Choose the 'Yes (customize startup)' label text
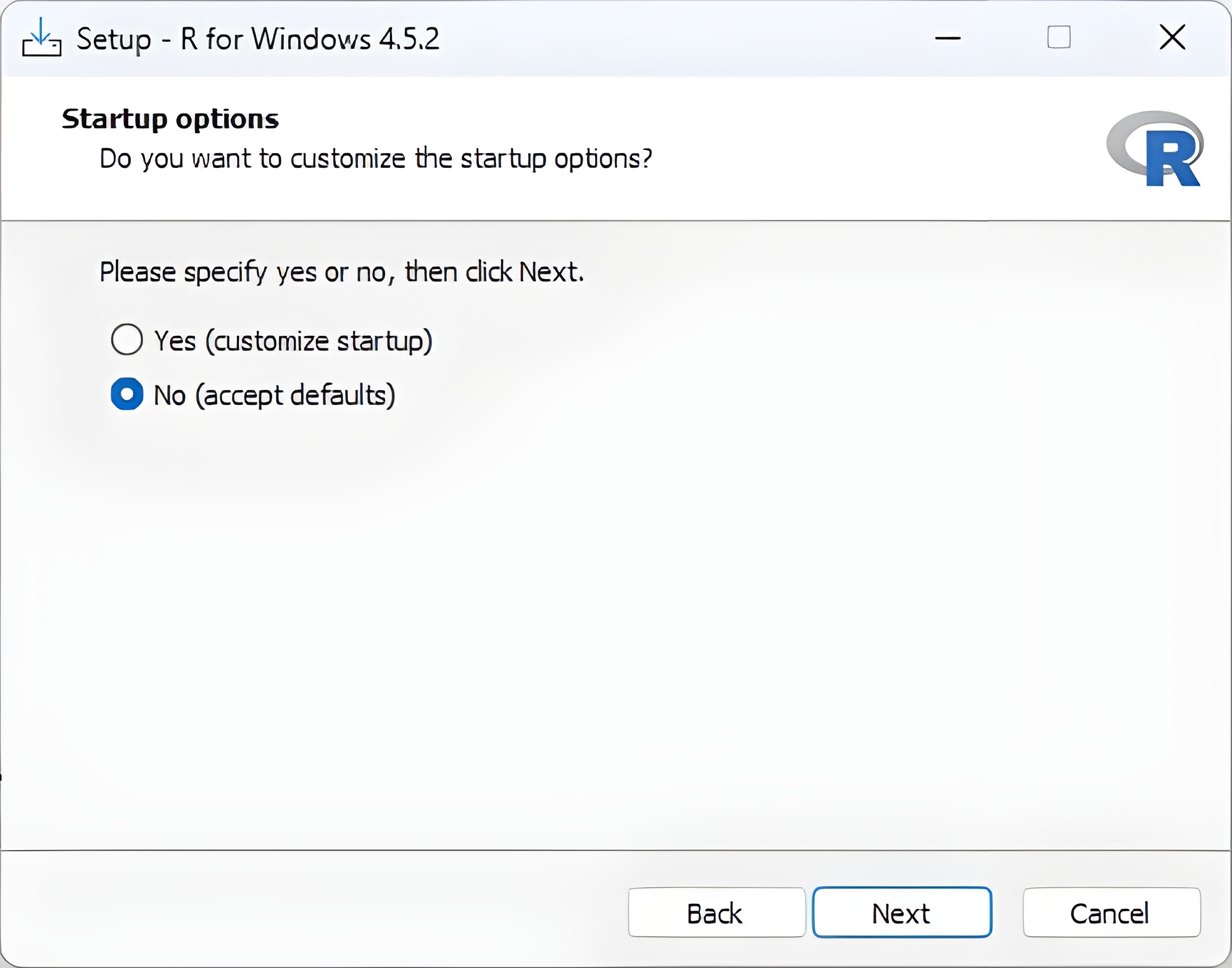1232x968 pixels. pos(293,341)
